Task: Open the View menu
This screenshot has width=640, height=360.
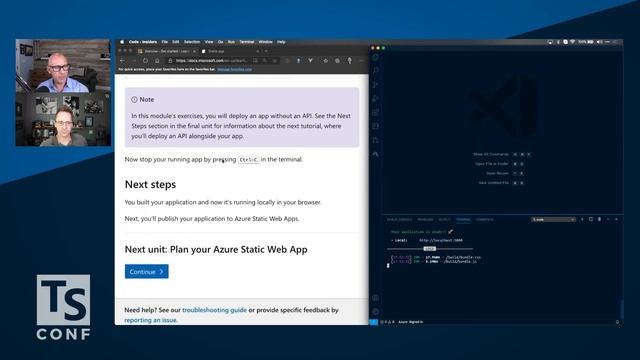Action: [209, 42]
